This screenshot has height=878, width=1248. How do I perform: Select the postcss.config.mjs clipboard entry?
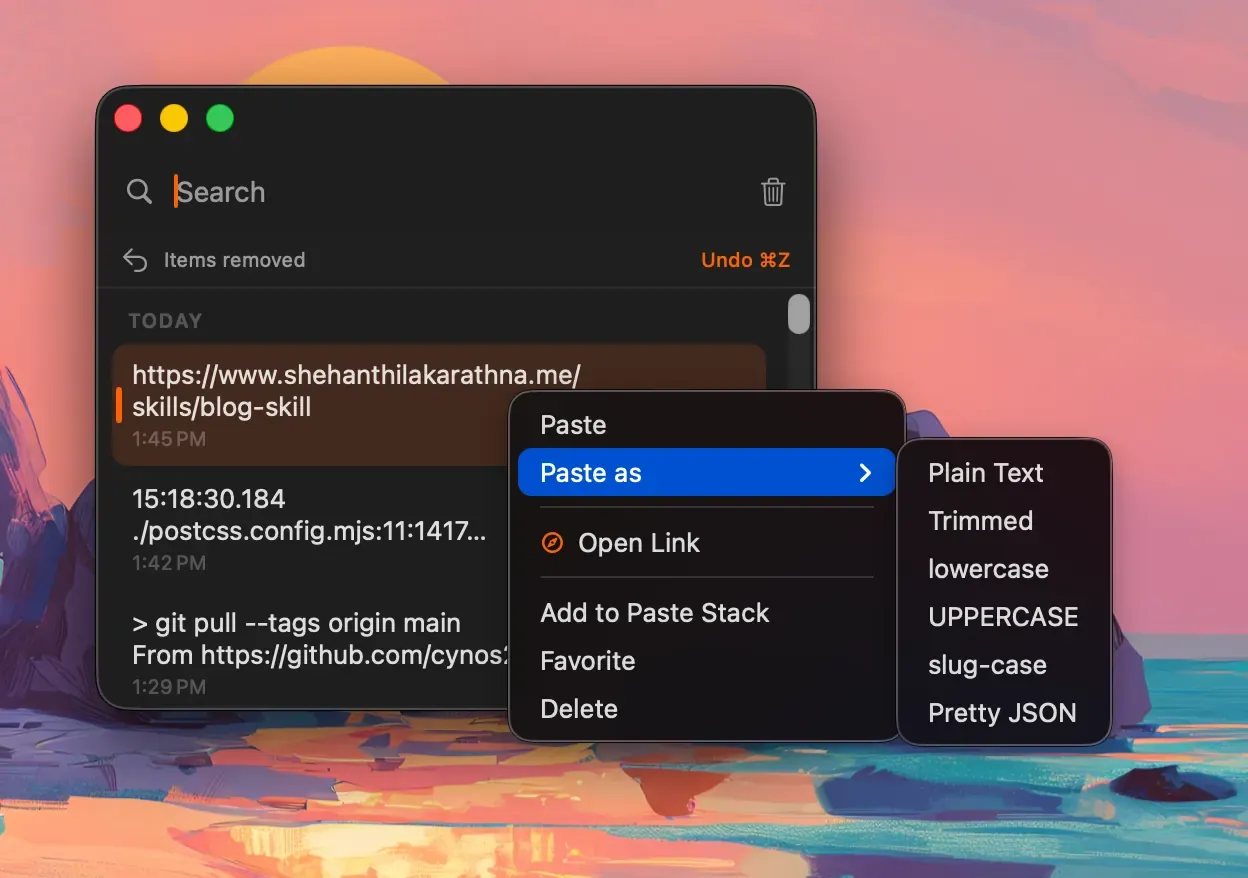(312, 529)
